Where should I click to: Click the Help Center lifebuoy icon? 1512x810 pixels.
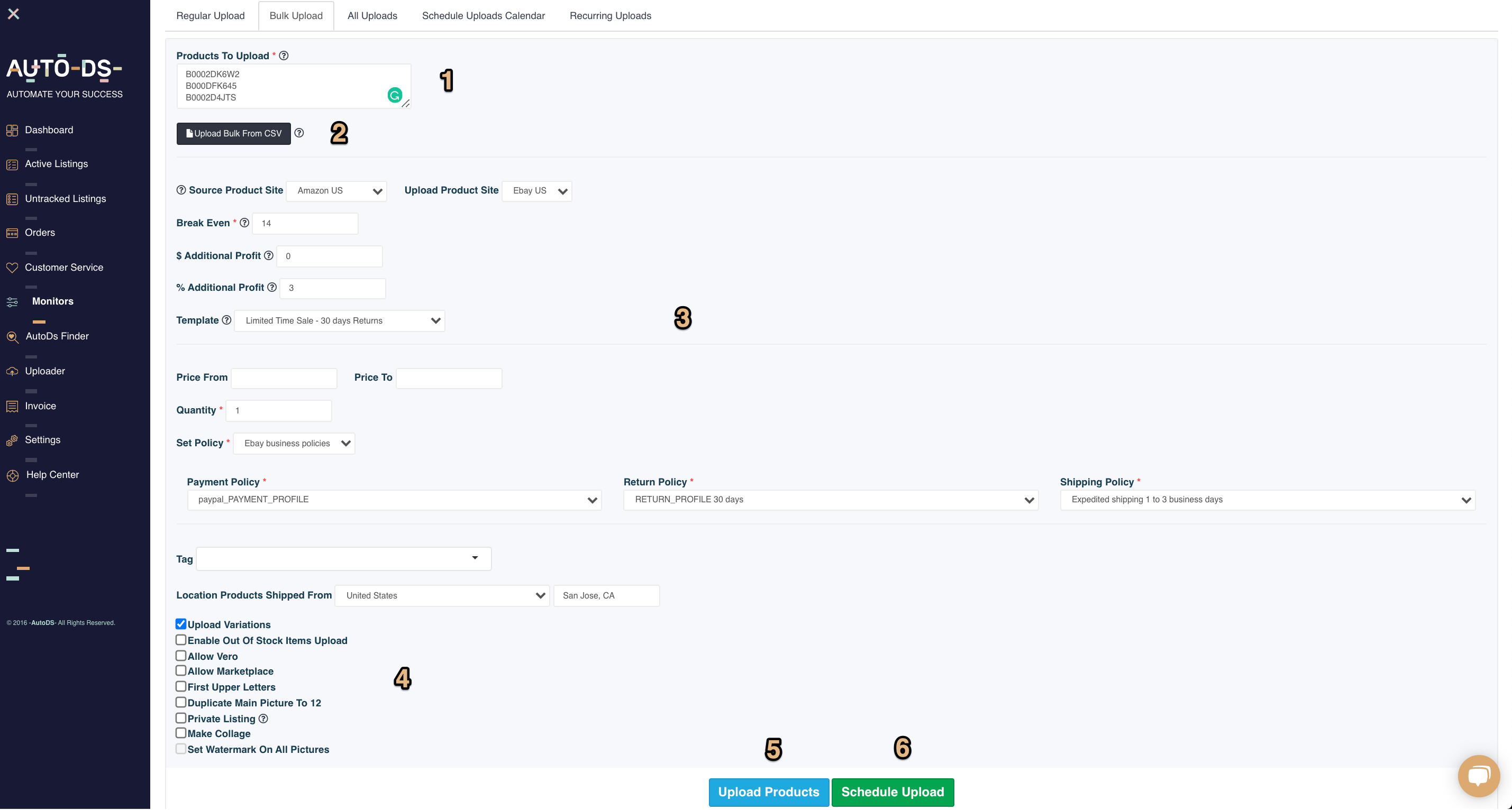pos(12,476)
